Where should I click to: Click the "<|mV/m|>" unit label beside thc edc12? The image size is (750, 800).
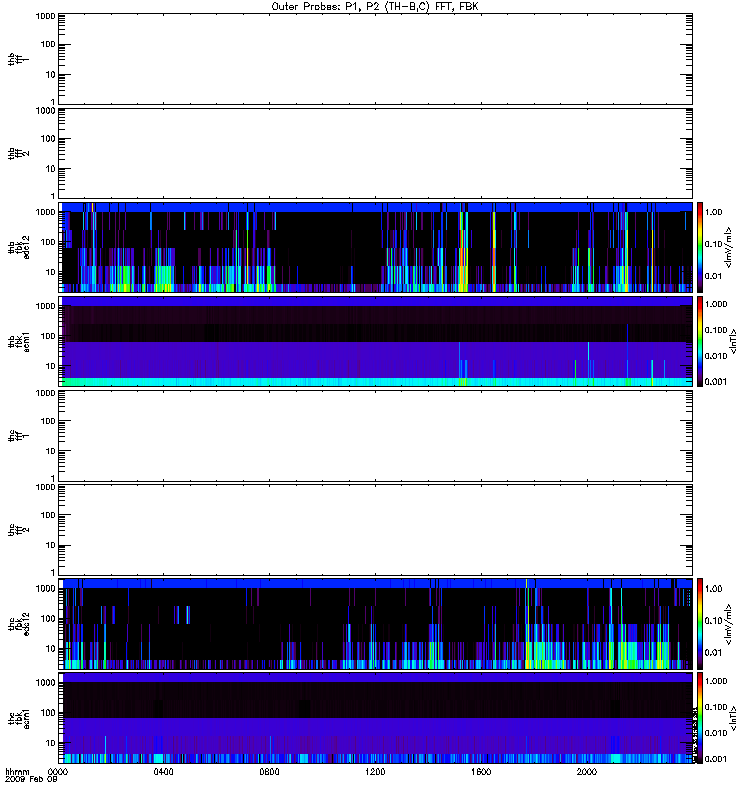coord(729,624)
